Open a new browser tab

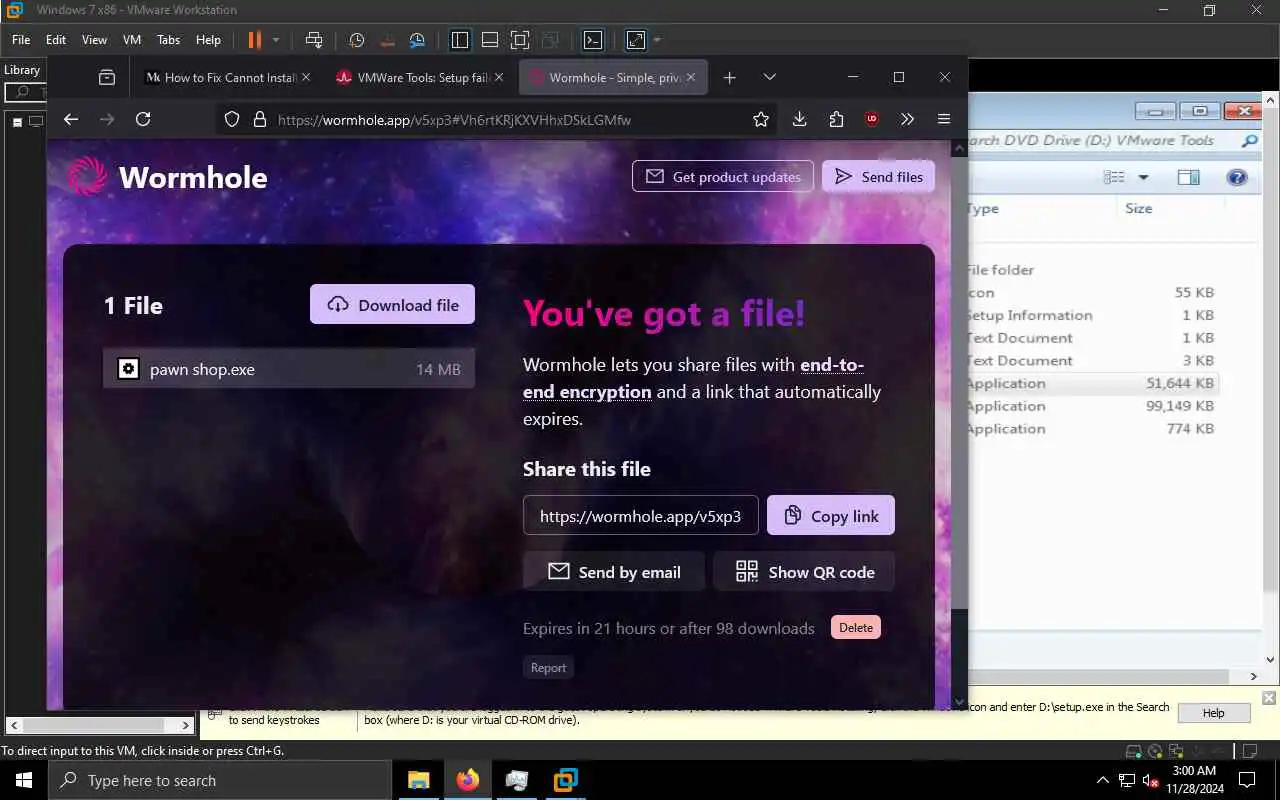pyautogui.click(x=730, y=77)
